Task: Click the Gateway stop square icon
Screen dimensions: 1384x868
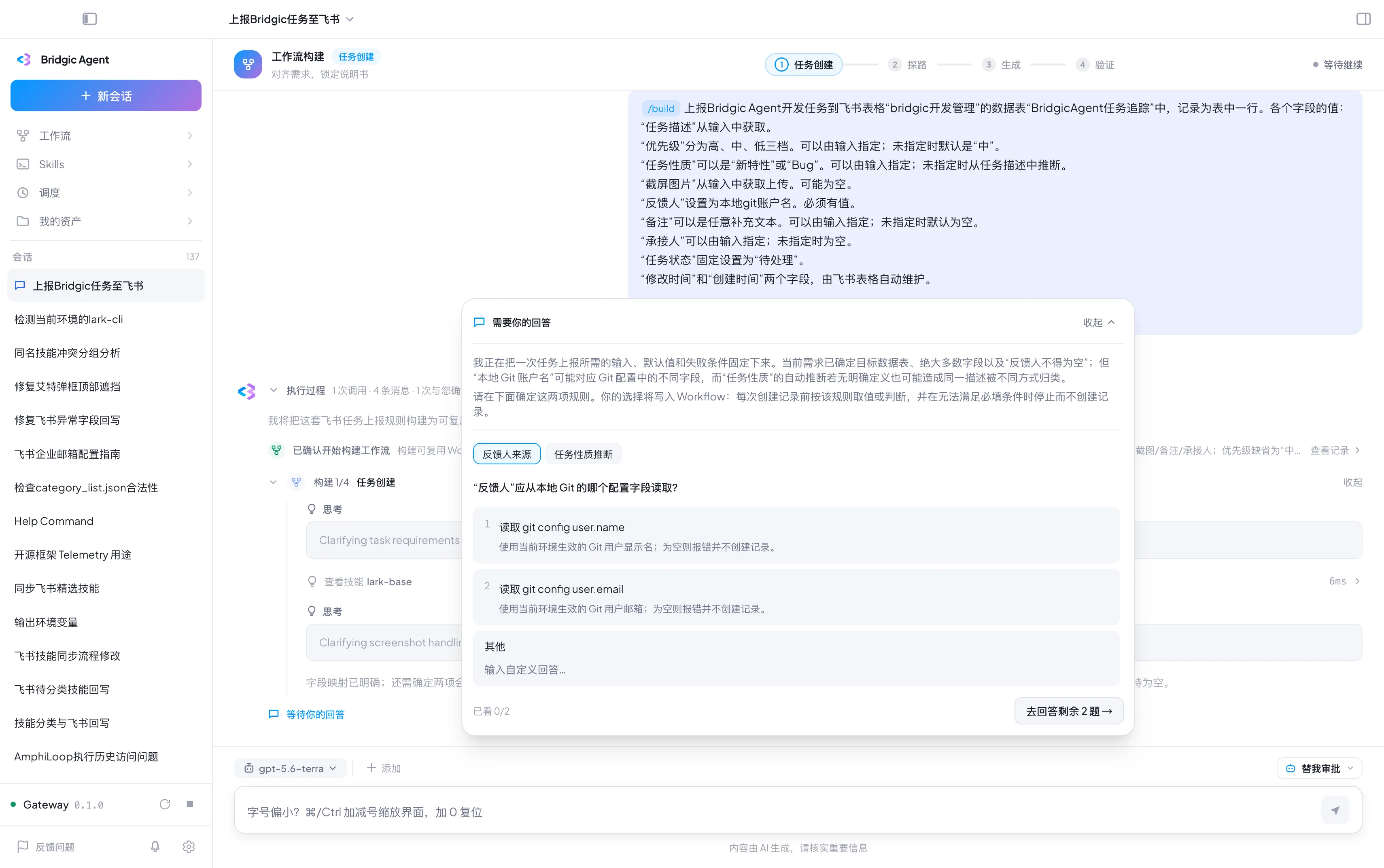Action: 190,804
